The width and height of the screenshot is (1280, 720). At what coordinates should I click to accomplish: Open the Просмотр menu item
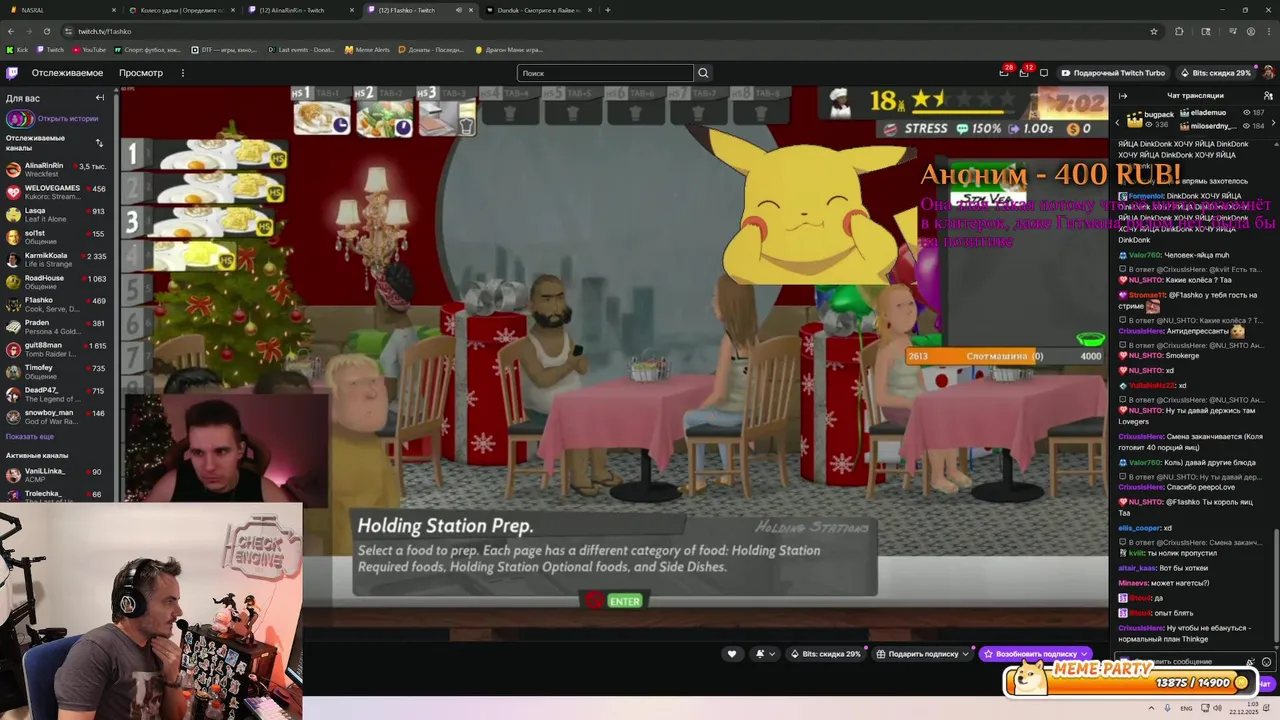tap(141, 73)
